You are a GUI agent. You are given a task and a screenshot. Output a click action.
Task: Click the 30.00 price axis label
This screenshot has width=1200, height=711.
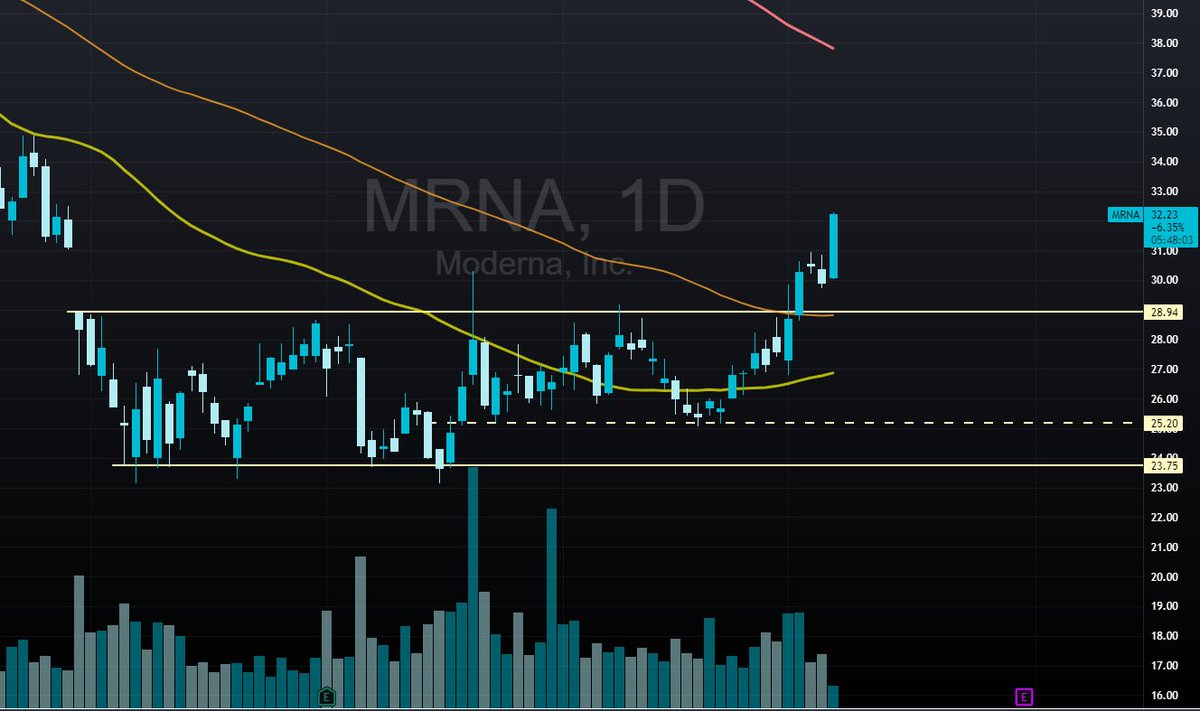tap(1164, 280)
